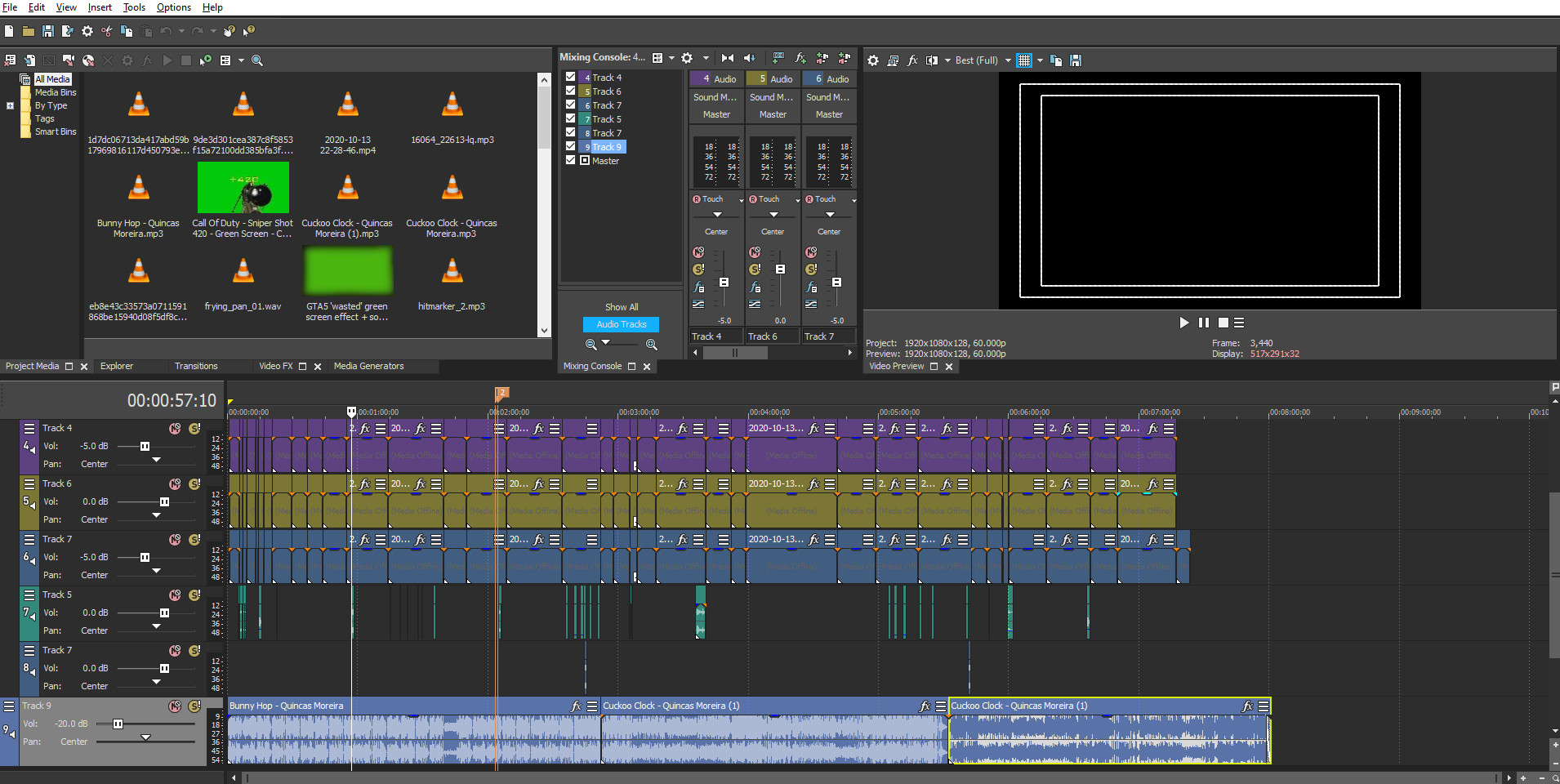Click Get Media from the Web globe icon
The height and width of the screenshot is (784, 1560).
(88, 60)
